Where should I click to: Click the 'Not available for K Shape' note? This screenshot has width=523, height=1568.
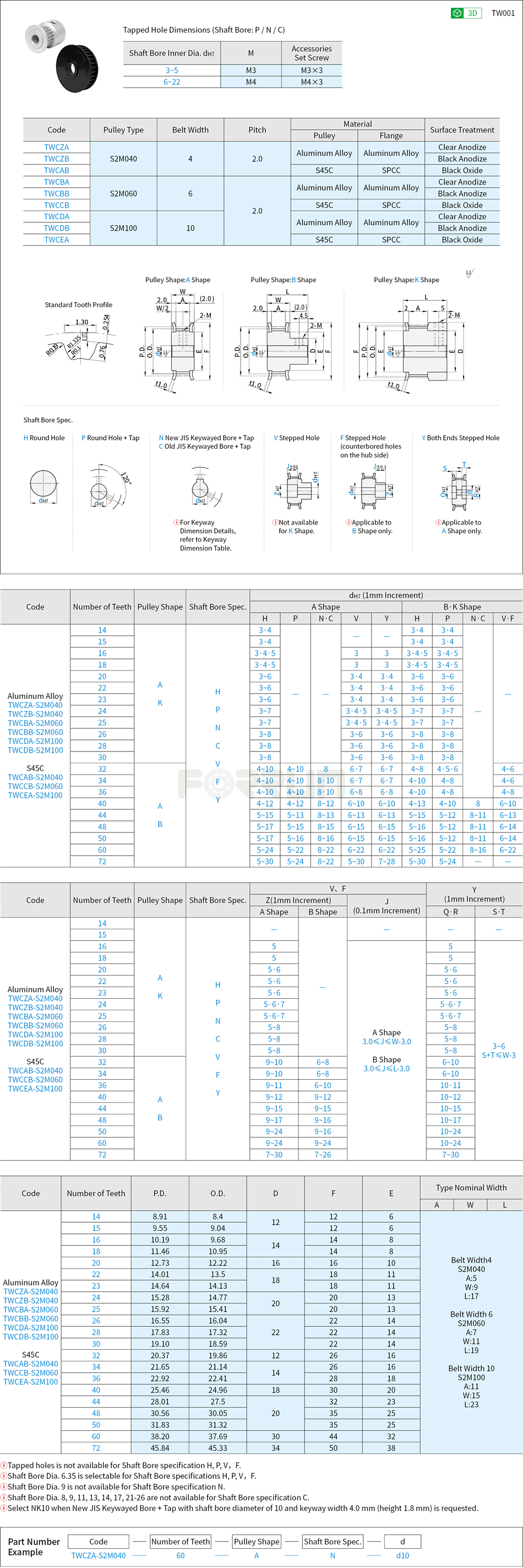point(295,526)
